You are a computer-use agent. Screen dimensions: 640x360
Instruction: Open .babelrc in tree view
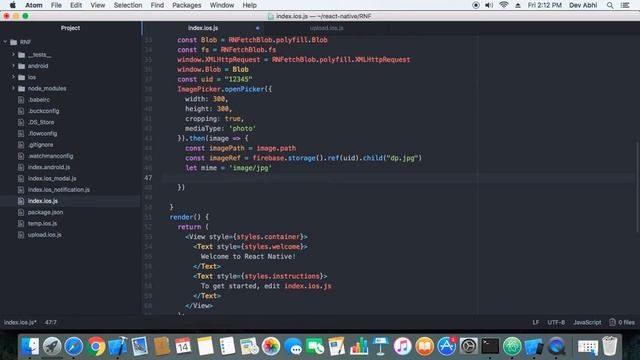(x=39, y=100)
